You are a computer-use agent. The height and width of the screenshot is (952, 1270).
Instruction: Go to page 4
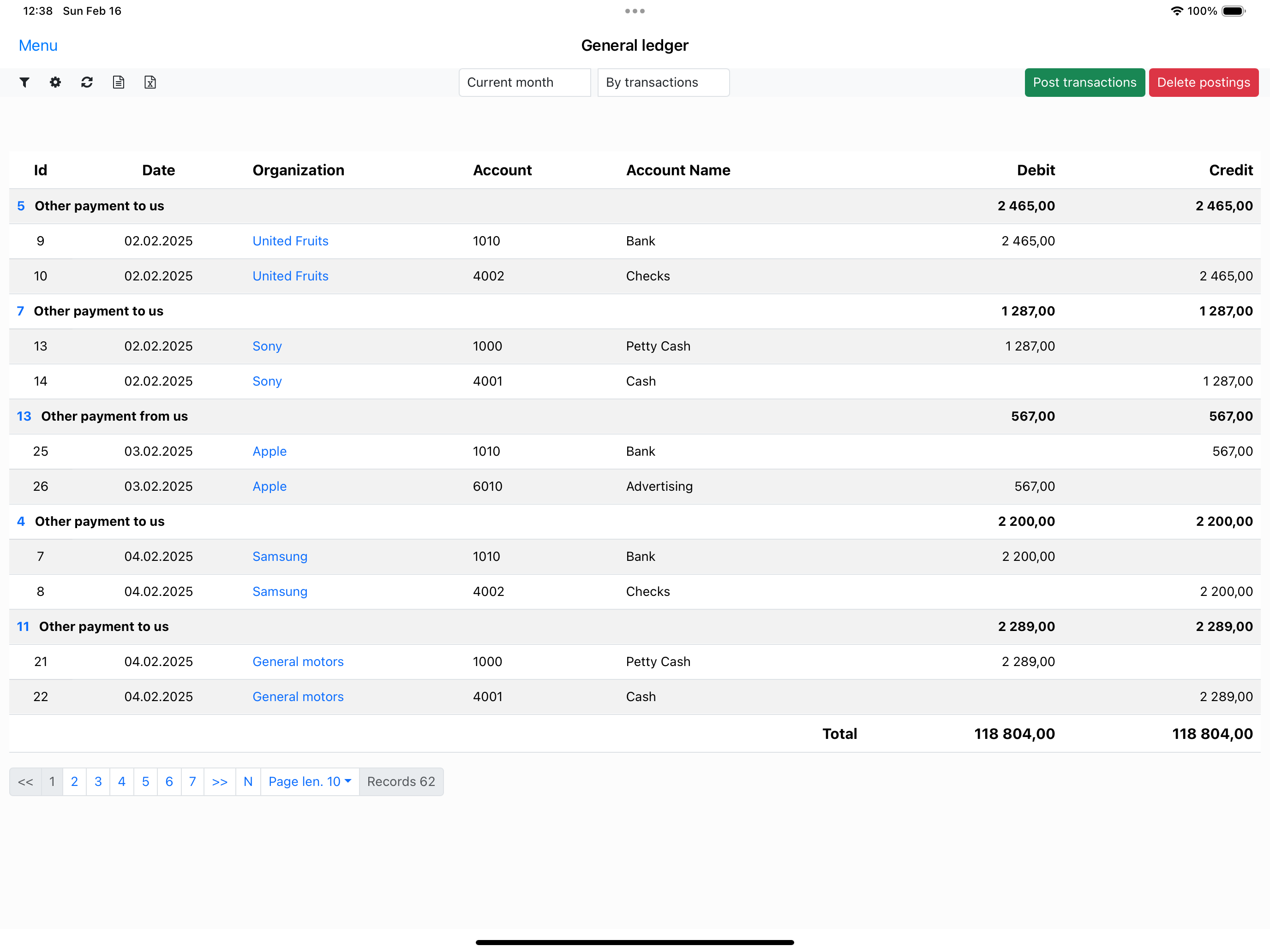pyautogui.click(x=122, y=781)
